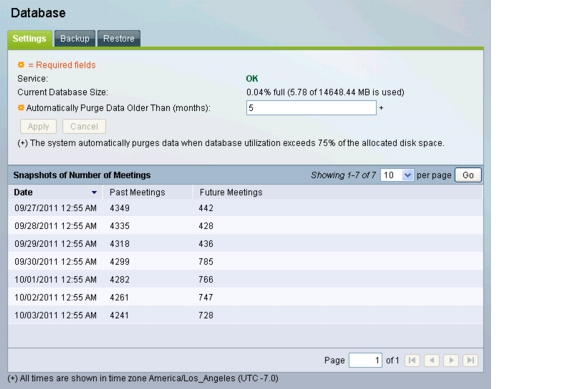The height and width of the screenshot is (389, 579).
Task: Click past meetings value 4241
Action: coord(119,315)
